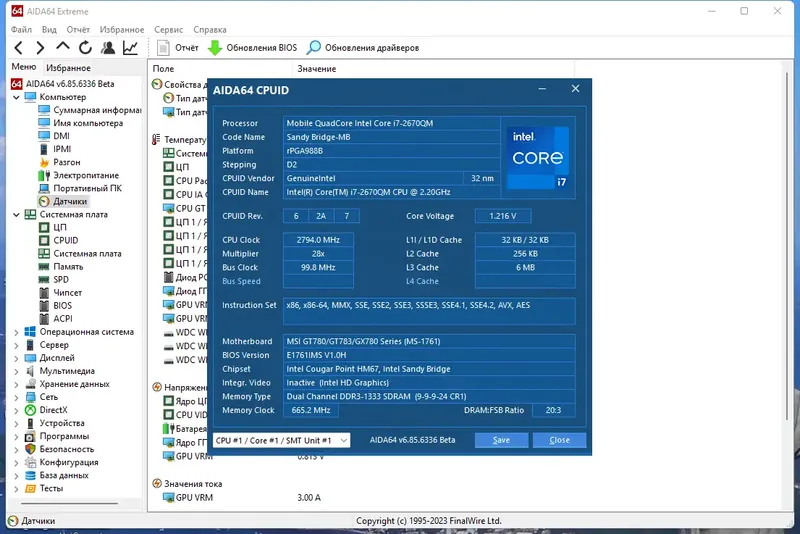The height and width of the screenshot is (534, 800).
Task: Open the Справка menu
Action: (210, 30)
